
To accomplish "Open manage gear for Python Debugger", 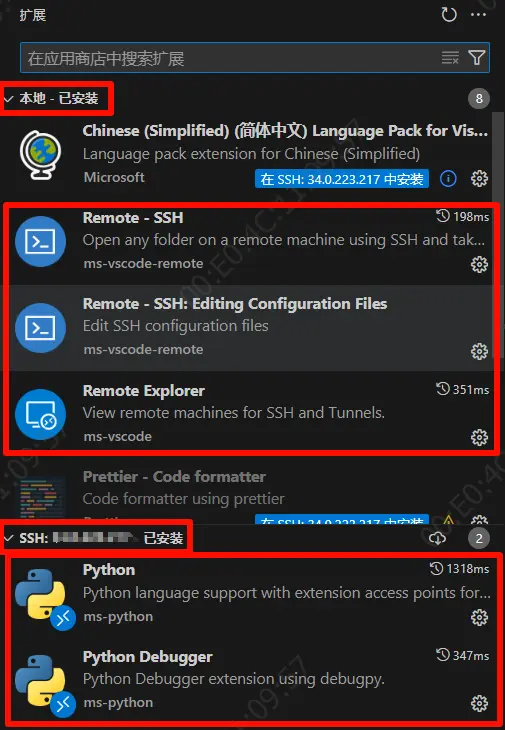I will coord(479,703).
